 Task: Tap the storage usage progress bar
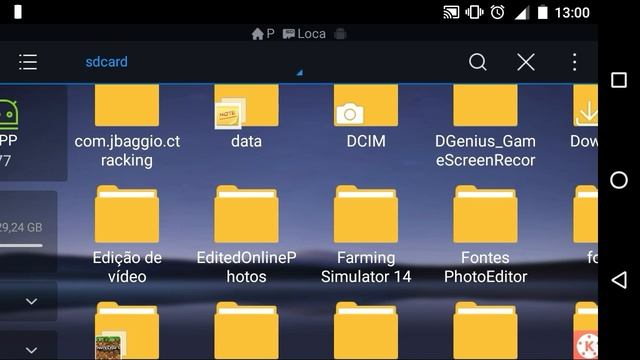[21, 245]
